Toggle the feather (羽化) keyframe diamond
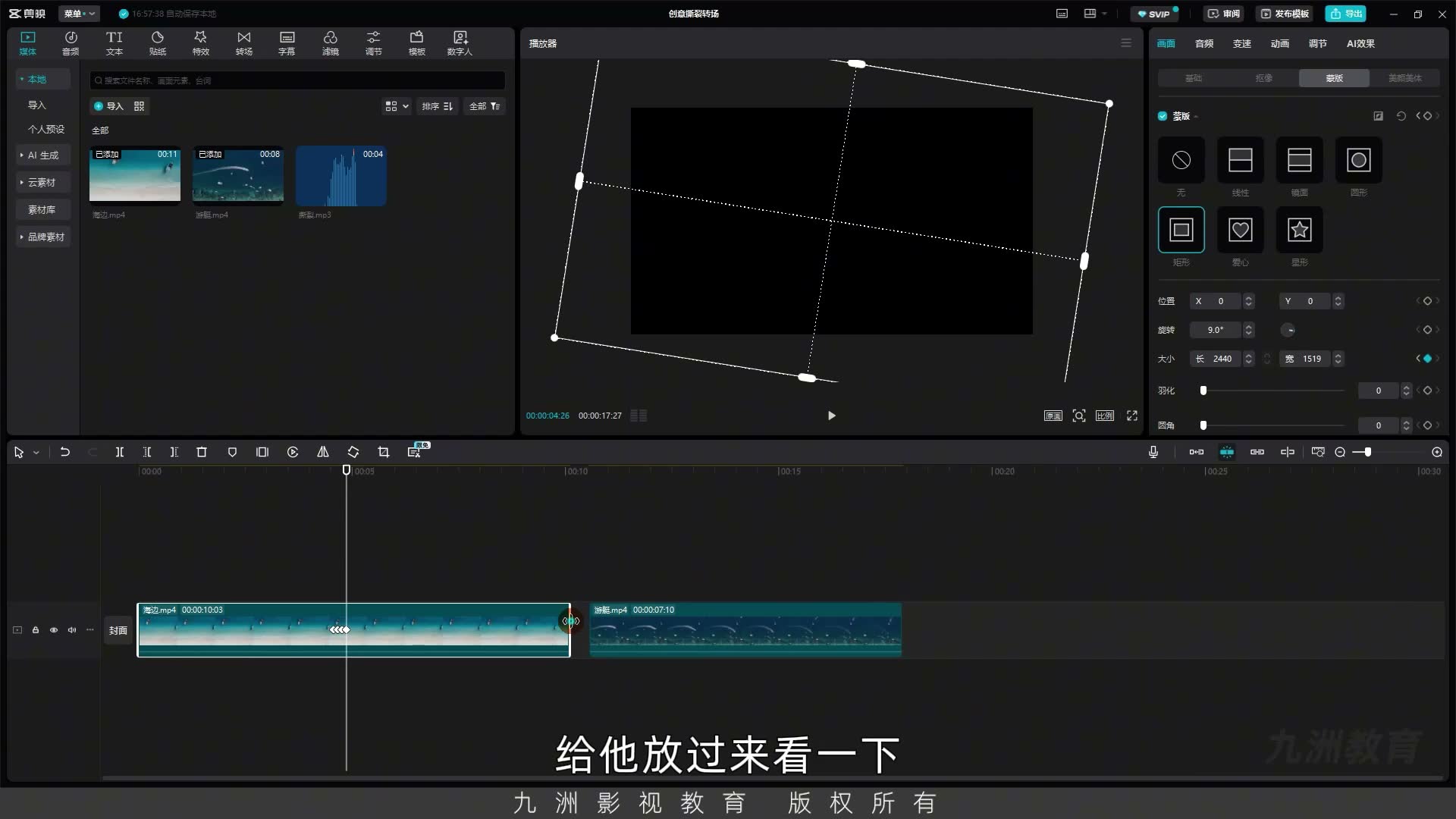This screenshot has height=819, width=1456. (x=1428, y=391)
